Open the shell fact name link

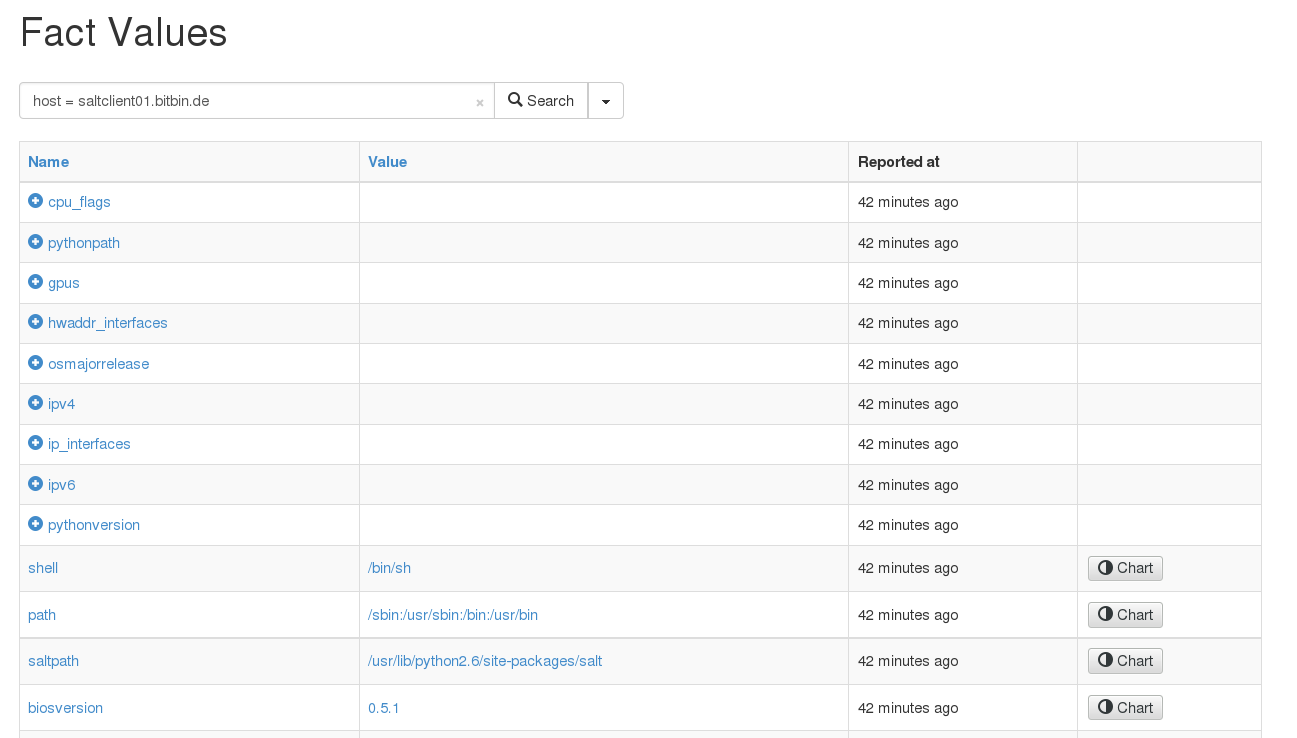(x=43, y=568)
